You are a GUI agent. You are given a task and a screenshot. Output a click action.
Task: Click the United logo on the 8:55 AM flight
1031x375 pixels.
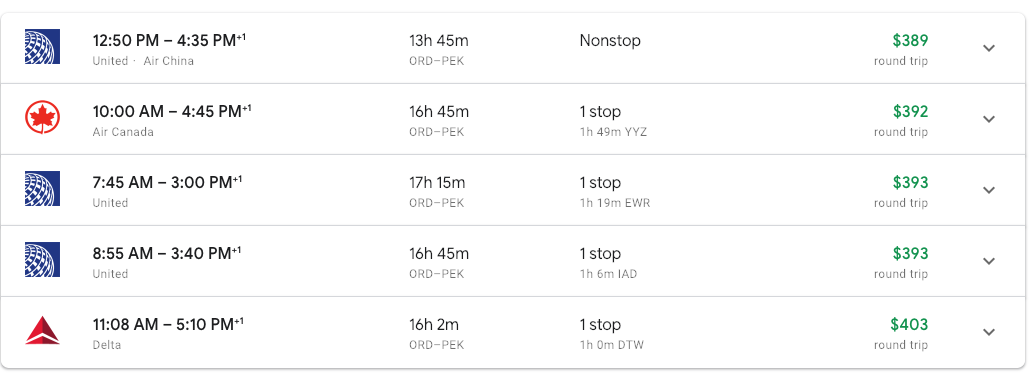pos(43,260)
